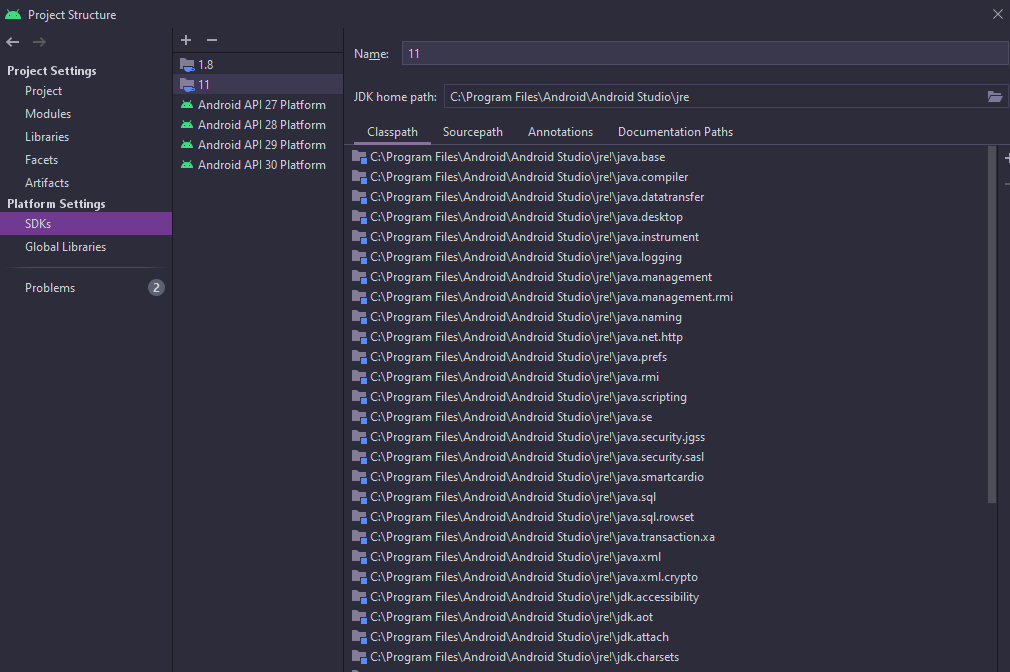This screenshot has height=672, width=1010.
Task: Select the 11 SDK entry
Action: (258, 84)
